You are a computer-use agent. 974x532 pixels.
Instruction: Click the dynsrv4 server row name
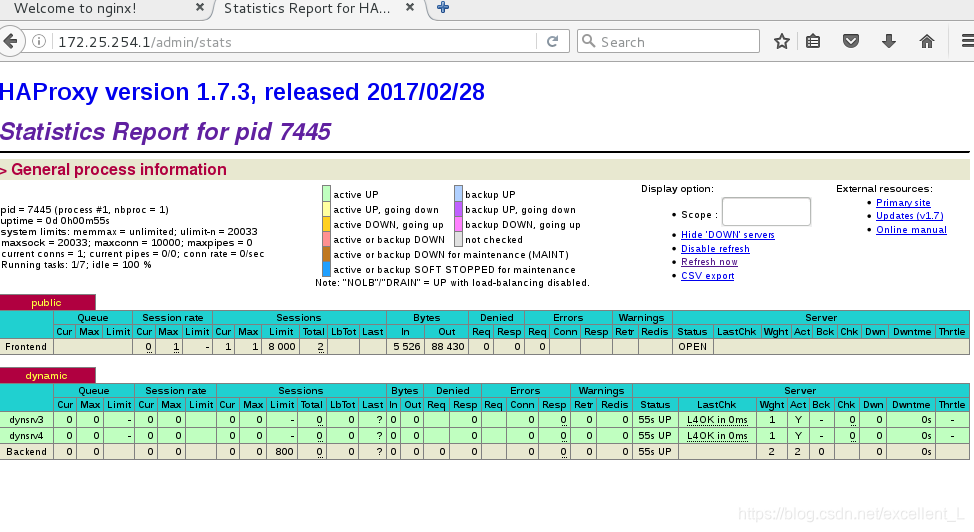[26, 436]
